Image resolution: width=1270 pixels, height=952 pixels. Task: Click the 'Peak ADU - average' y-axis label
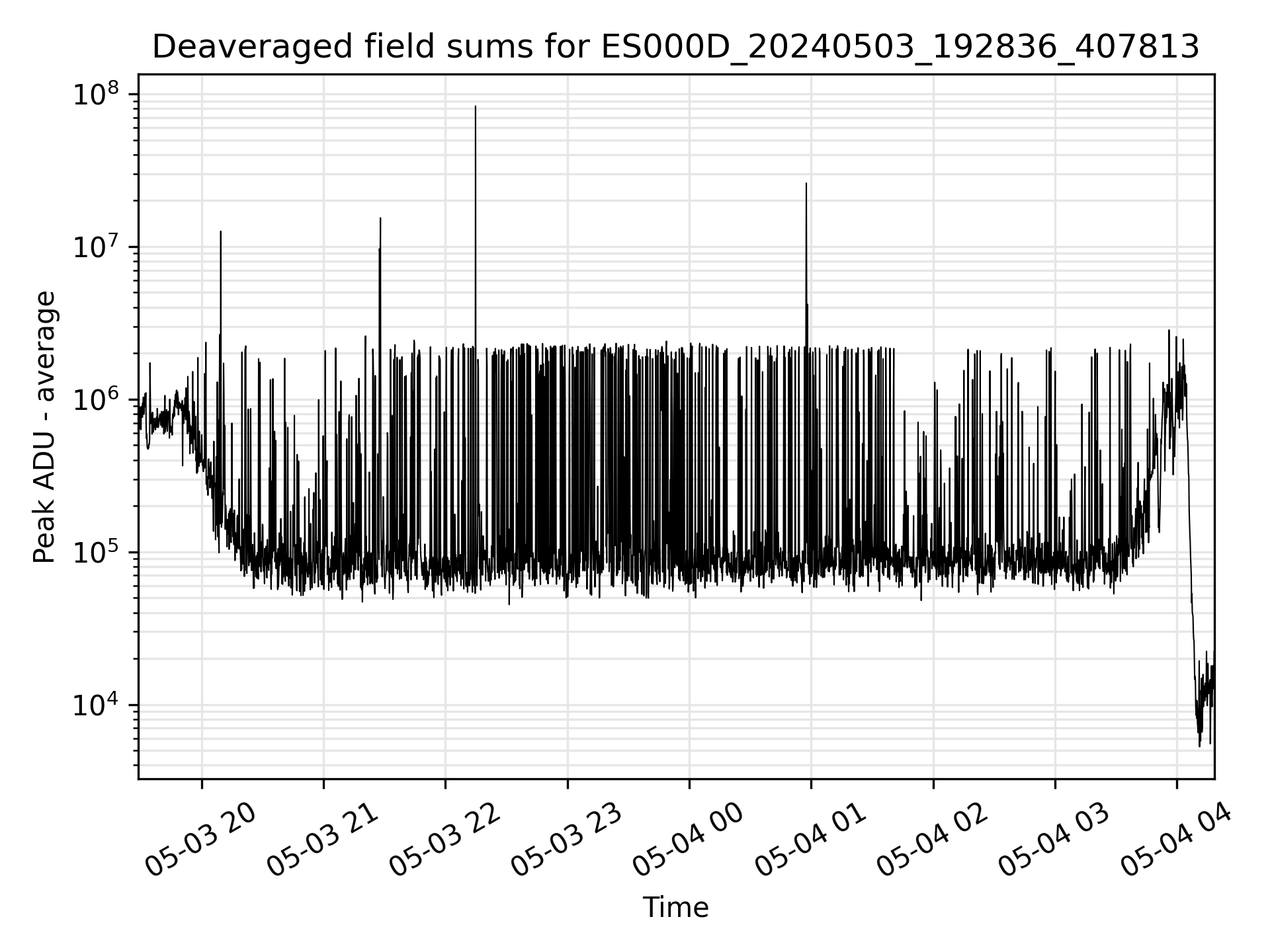(44, 427)
